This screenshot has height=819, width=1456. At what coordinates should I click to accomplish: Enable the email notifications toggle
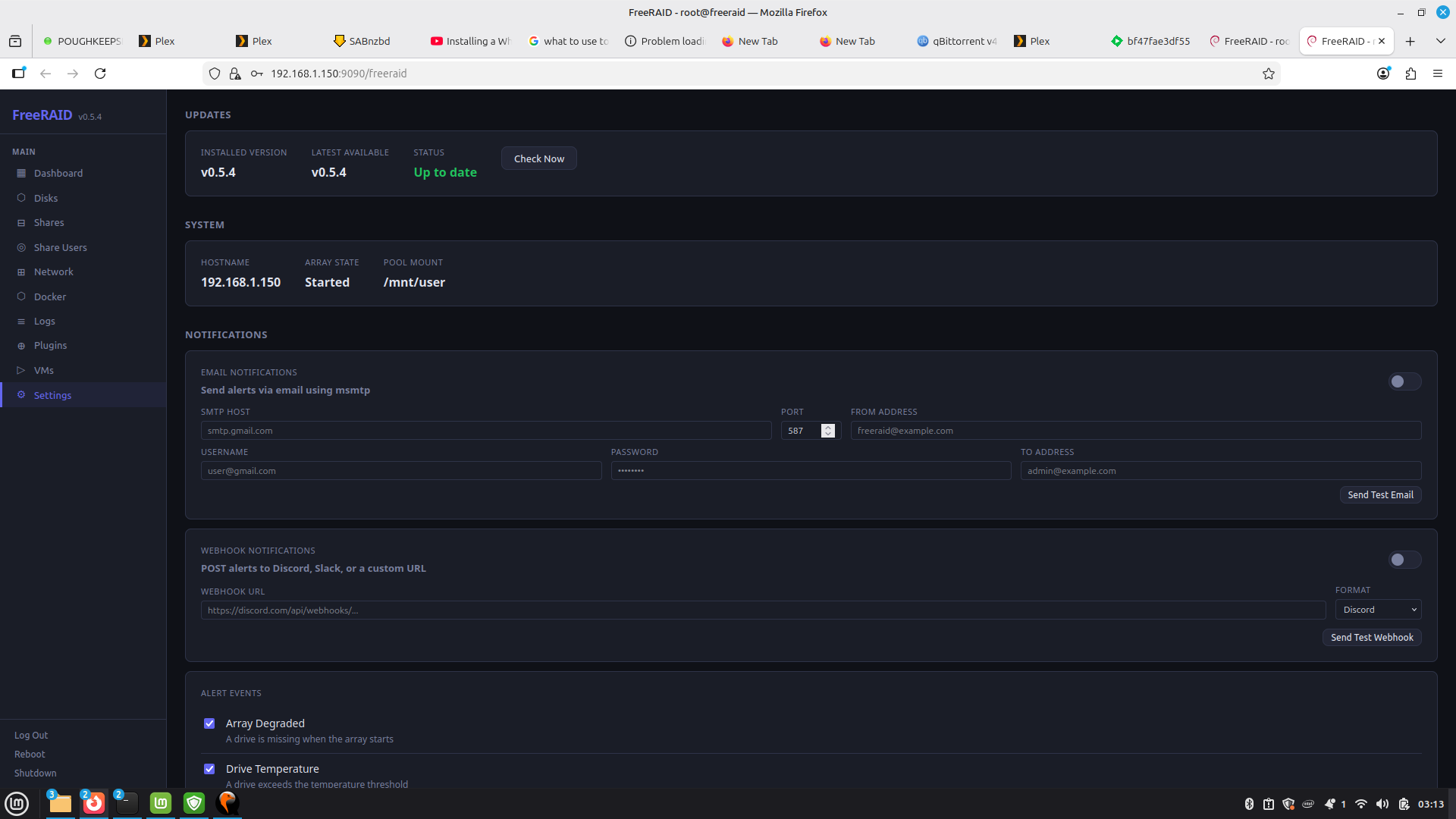coord(1404,381)
